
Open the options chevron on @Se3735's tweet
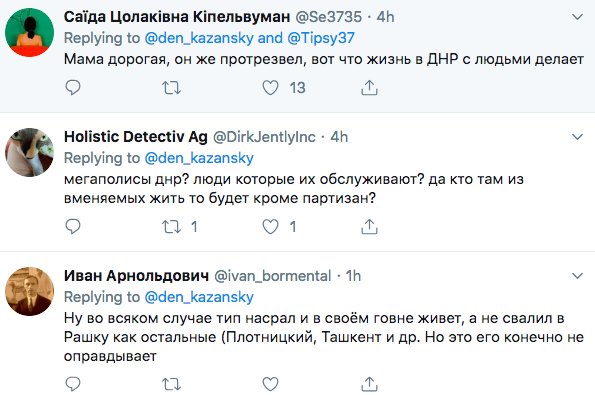click(577, 17)
